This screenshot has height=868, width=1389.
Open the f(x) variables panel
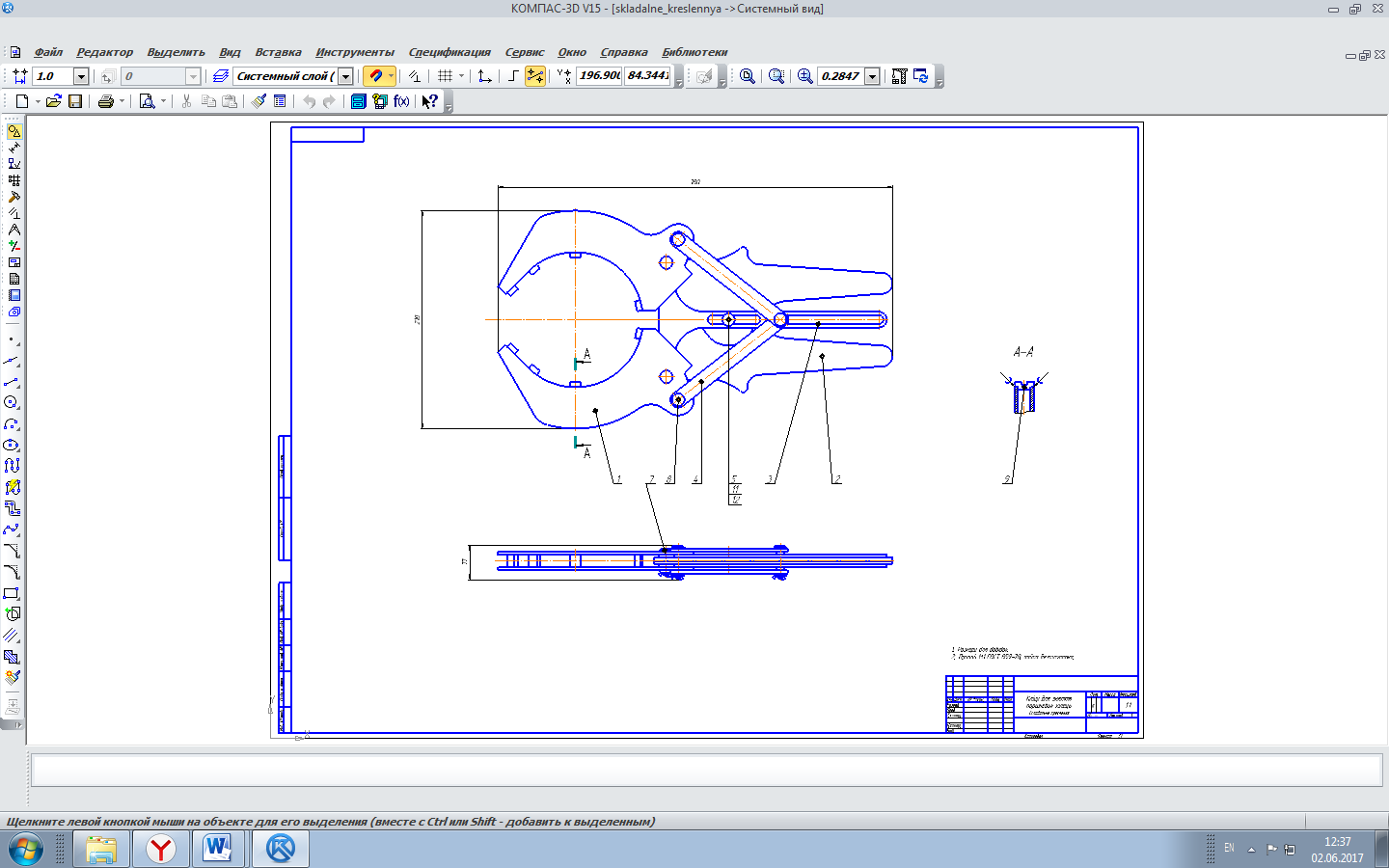[401, 101]
